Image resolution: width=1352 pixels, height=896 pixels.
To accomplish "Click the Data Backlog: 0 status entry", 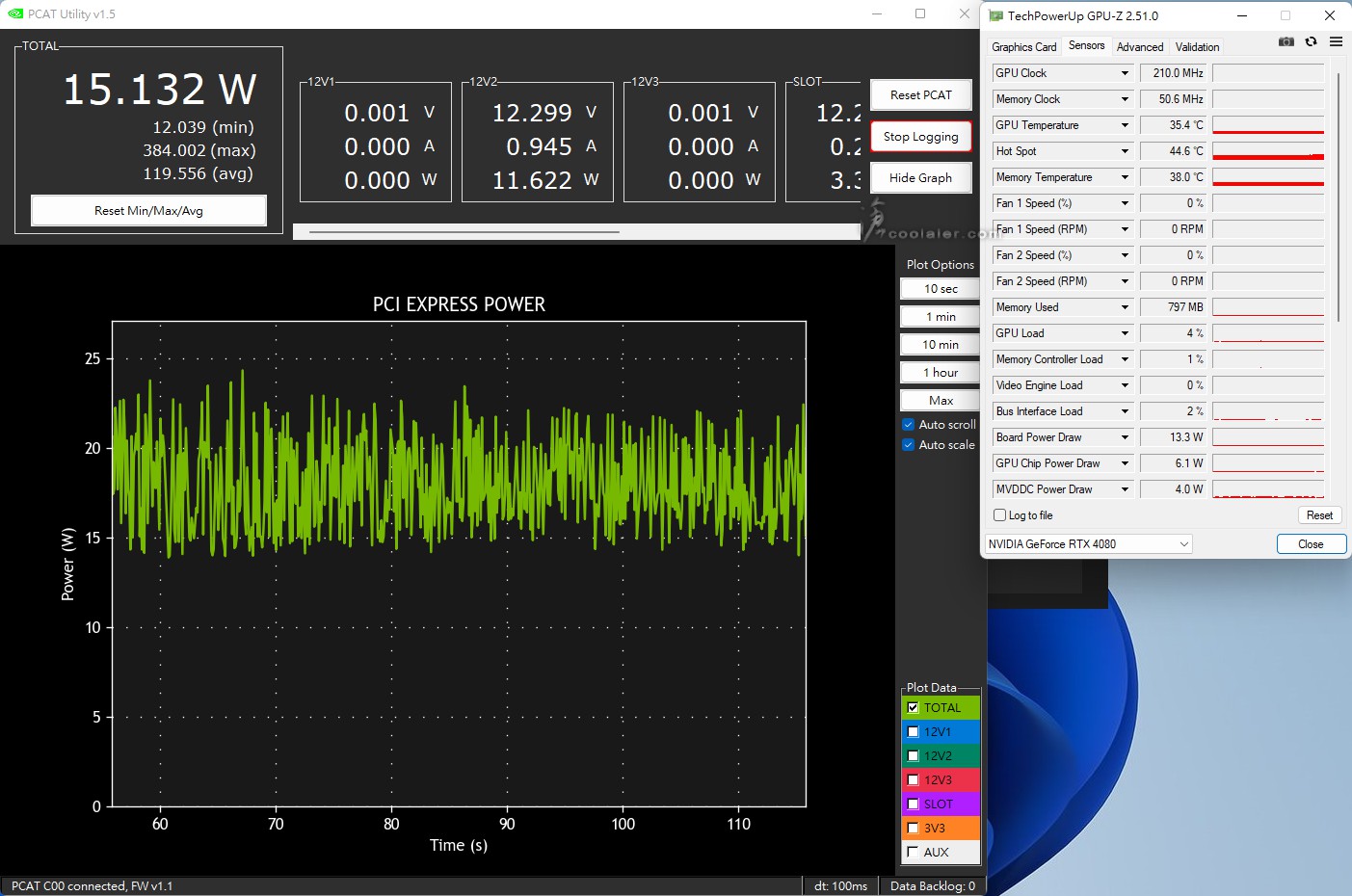I will coord(932,885).
